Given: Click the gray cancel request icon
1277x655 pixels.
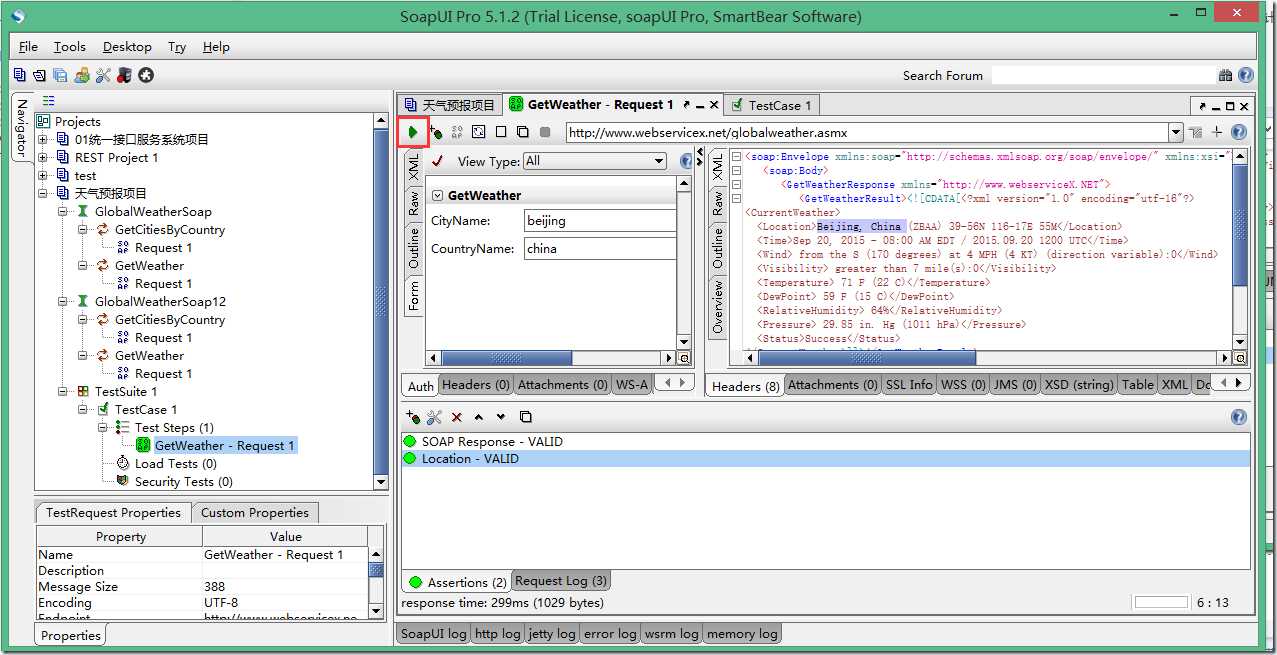Looking at the screenshot, I should tap(545, 132).
